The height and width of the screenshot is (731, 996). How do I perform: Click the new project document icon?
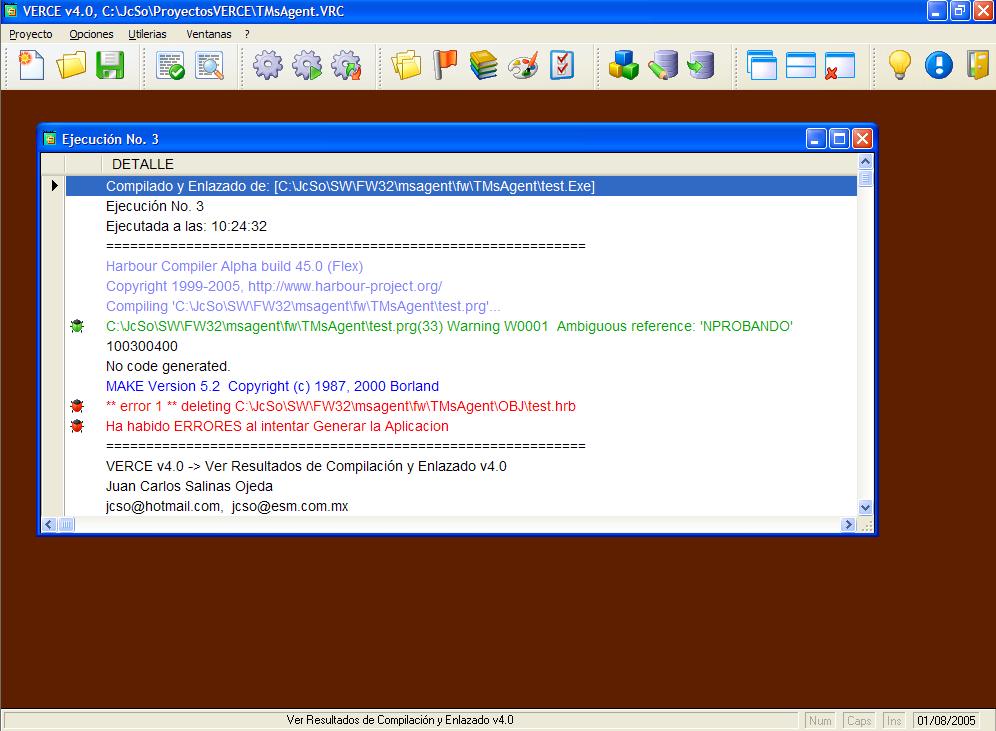pos(32,66)
